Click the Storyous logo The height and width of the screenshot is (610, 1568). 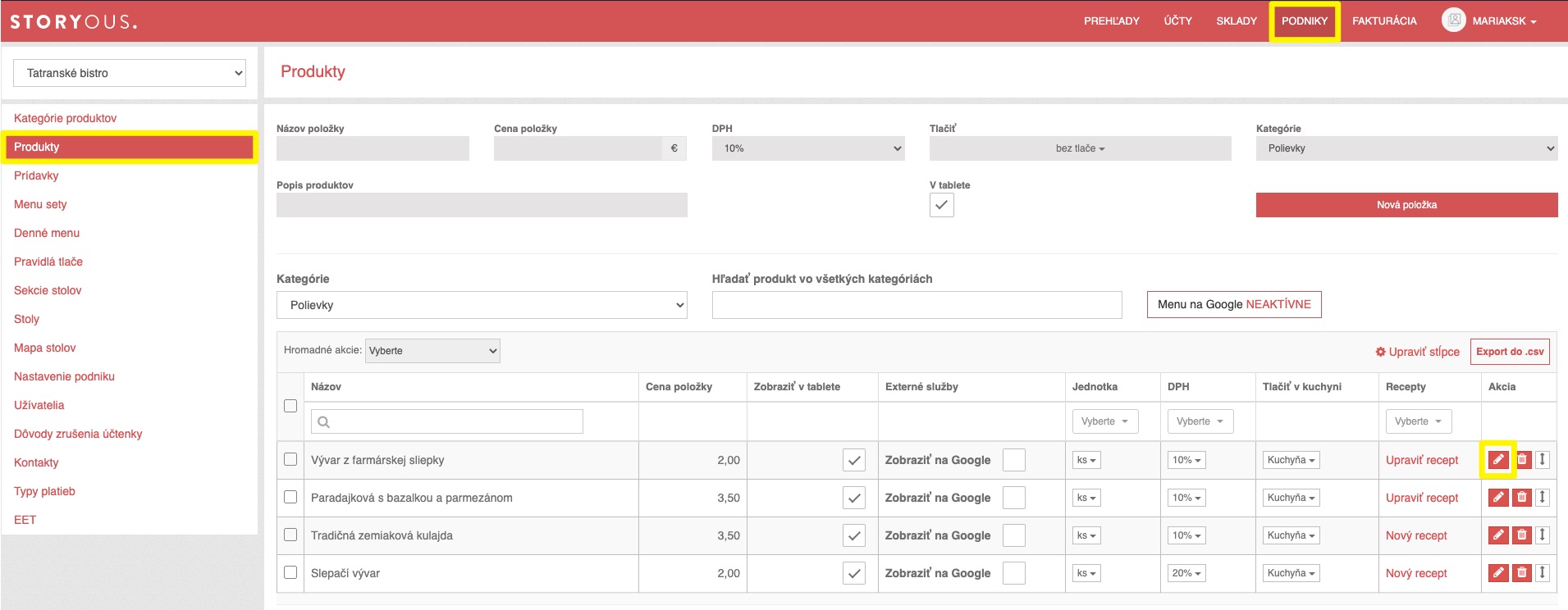coord(74,21)
